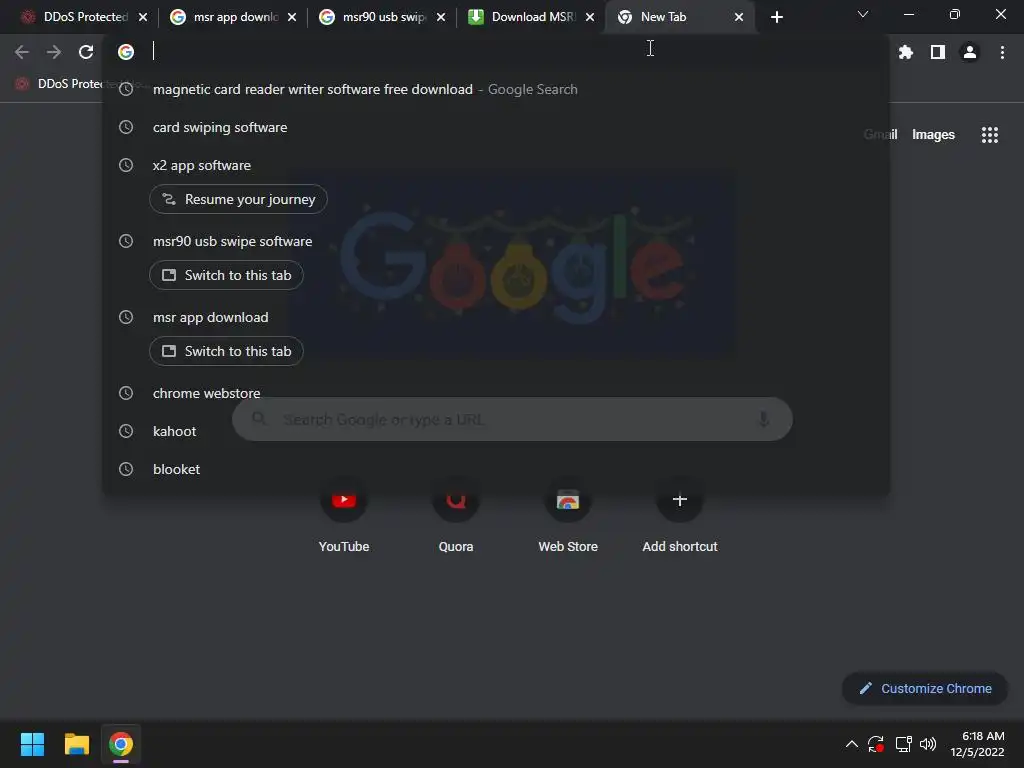The width and height of the screenshot is (1024, 768).
Task: Click Switch to this tab under msr app
Action: tap(226, 351)
